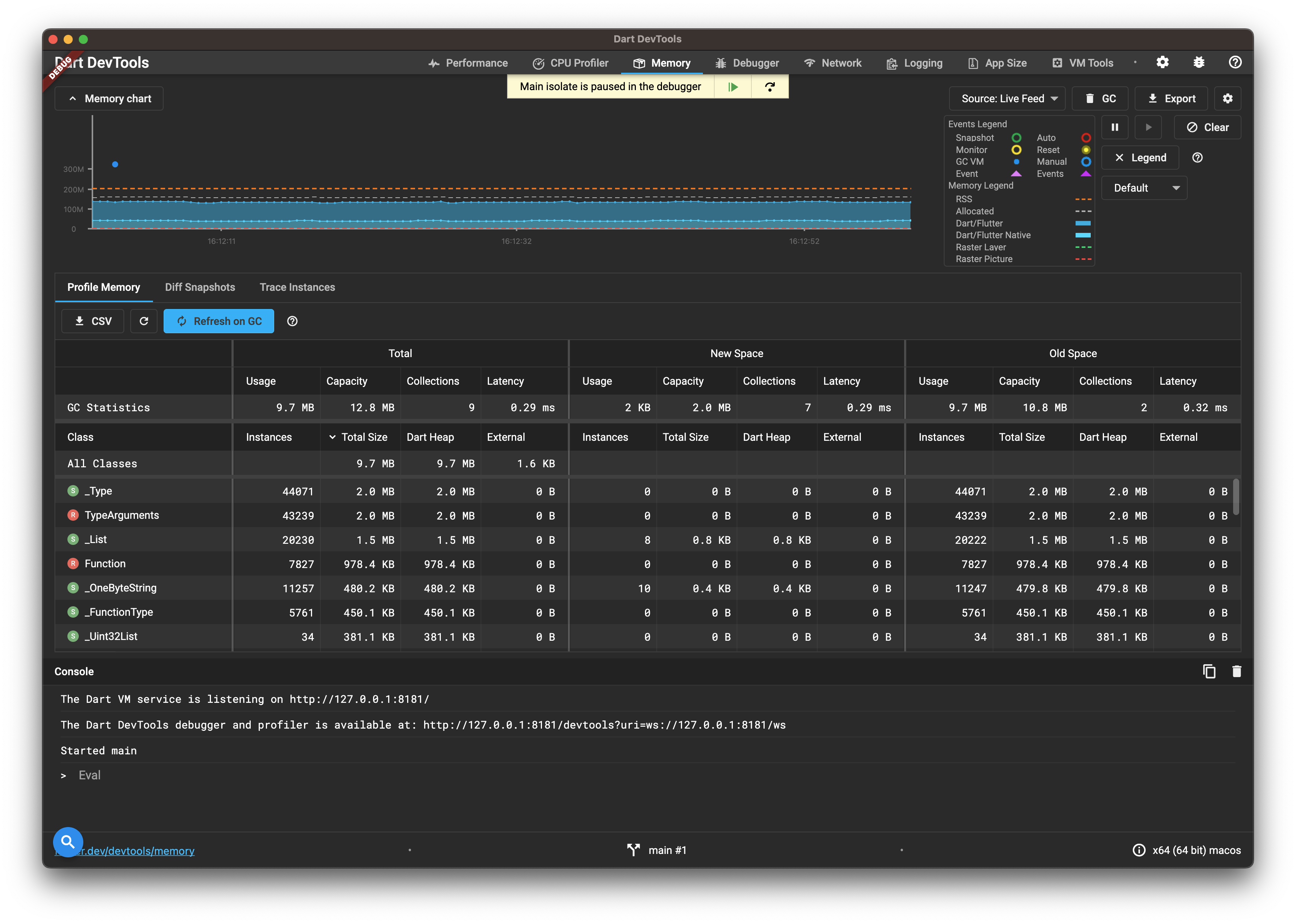
Task: Click the refresh icon next to CSV
Action: coord(144,322)
